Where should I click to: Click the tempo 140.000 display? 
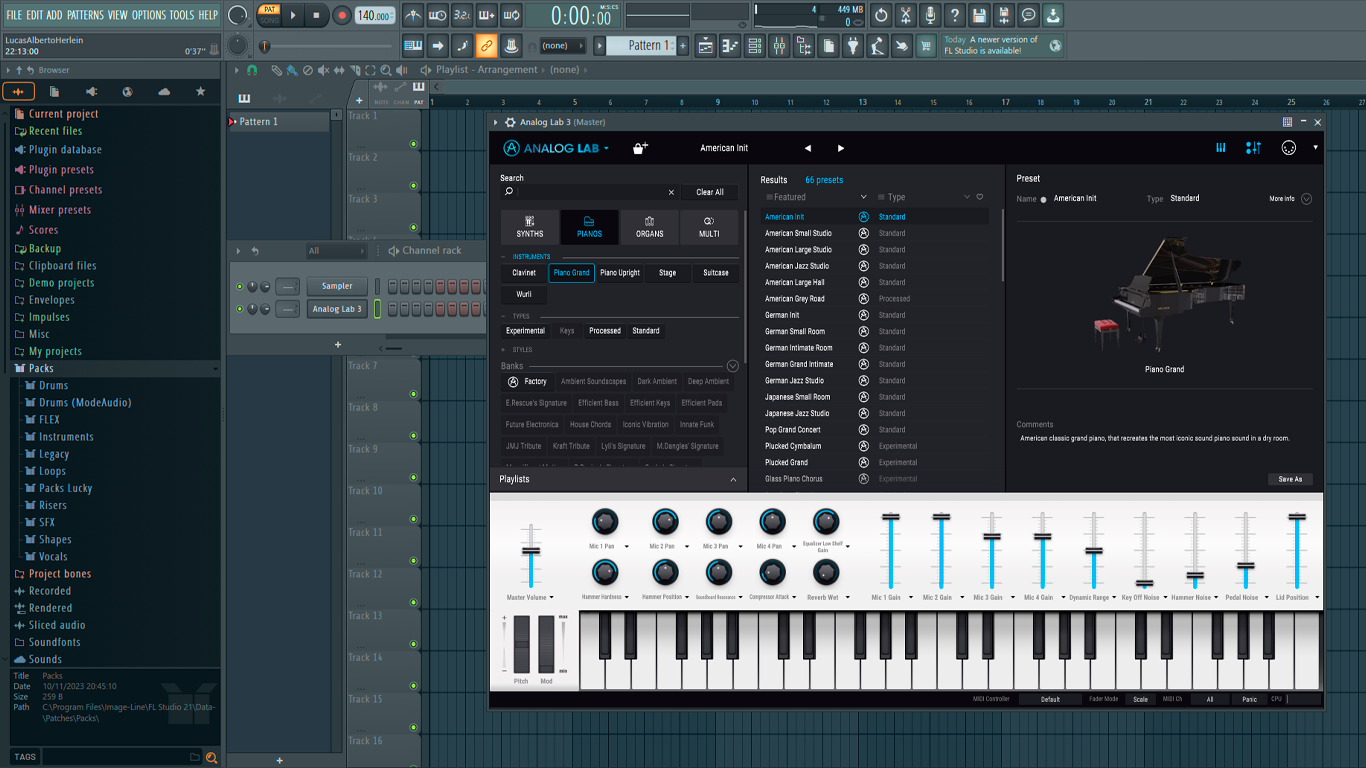click(375, 15)
